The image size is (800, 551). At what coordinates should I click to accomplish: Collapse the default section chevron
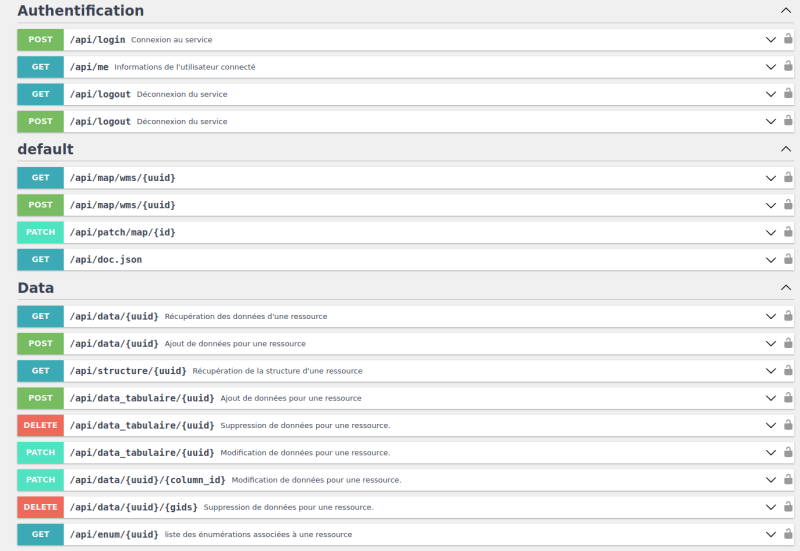(786, 149)
